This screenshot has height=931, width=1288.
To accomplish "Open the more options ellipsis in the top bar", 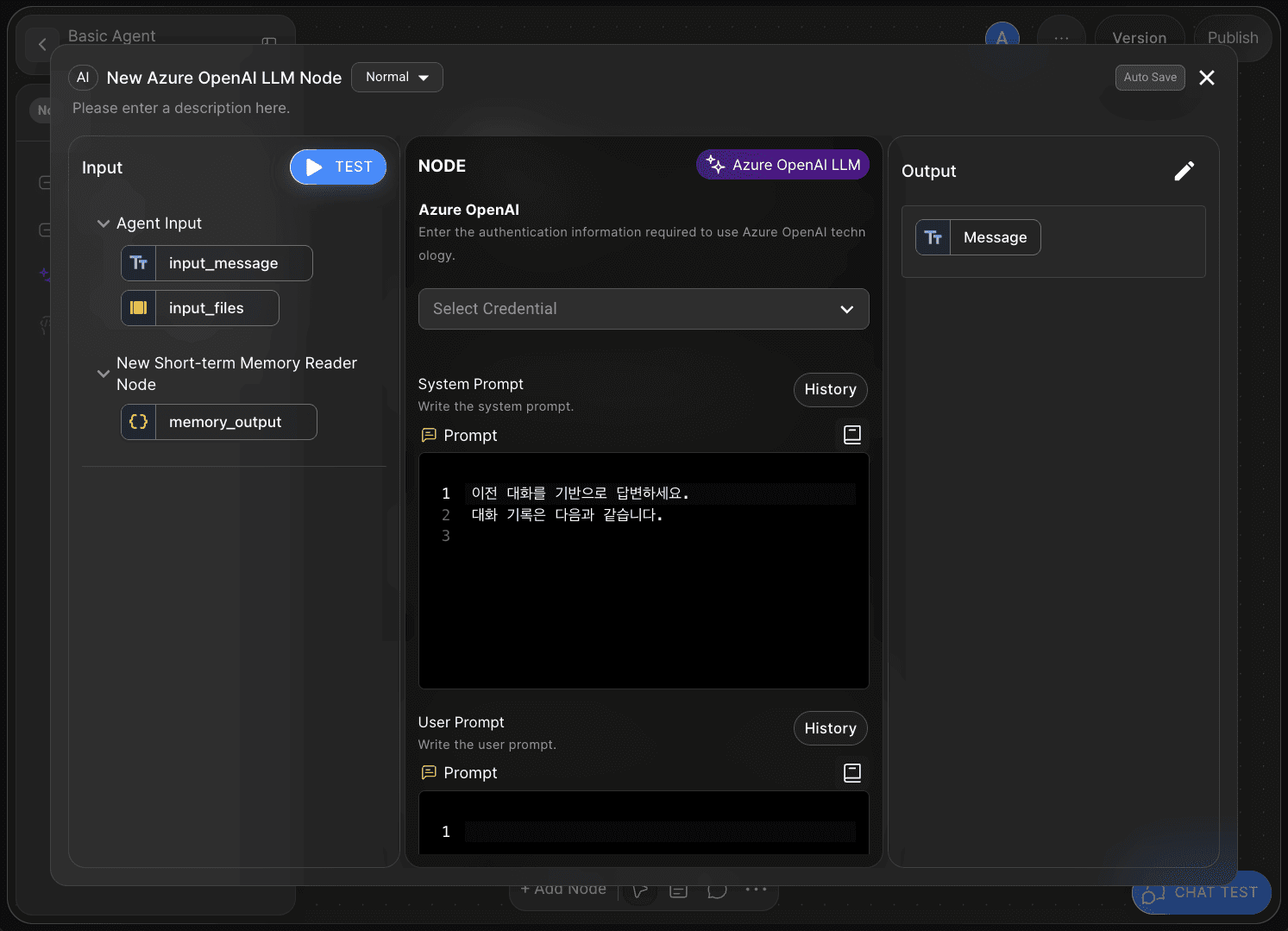I will pos(1061,38).
